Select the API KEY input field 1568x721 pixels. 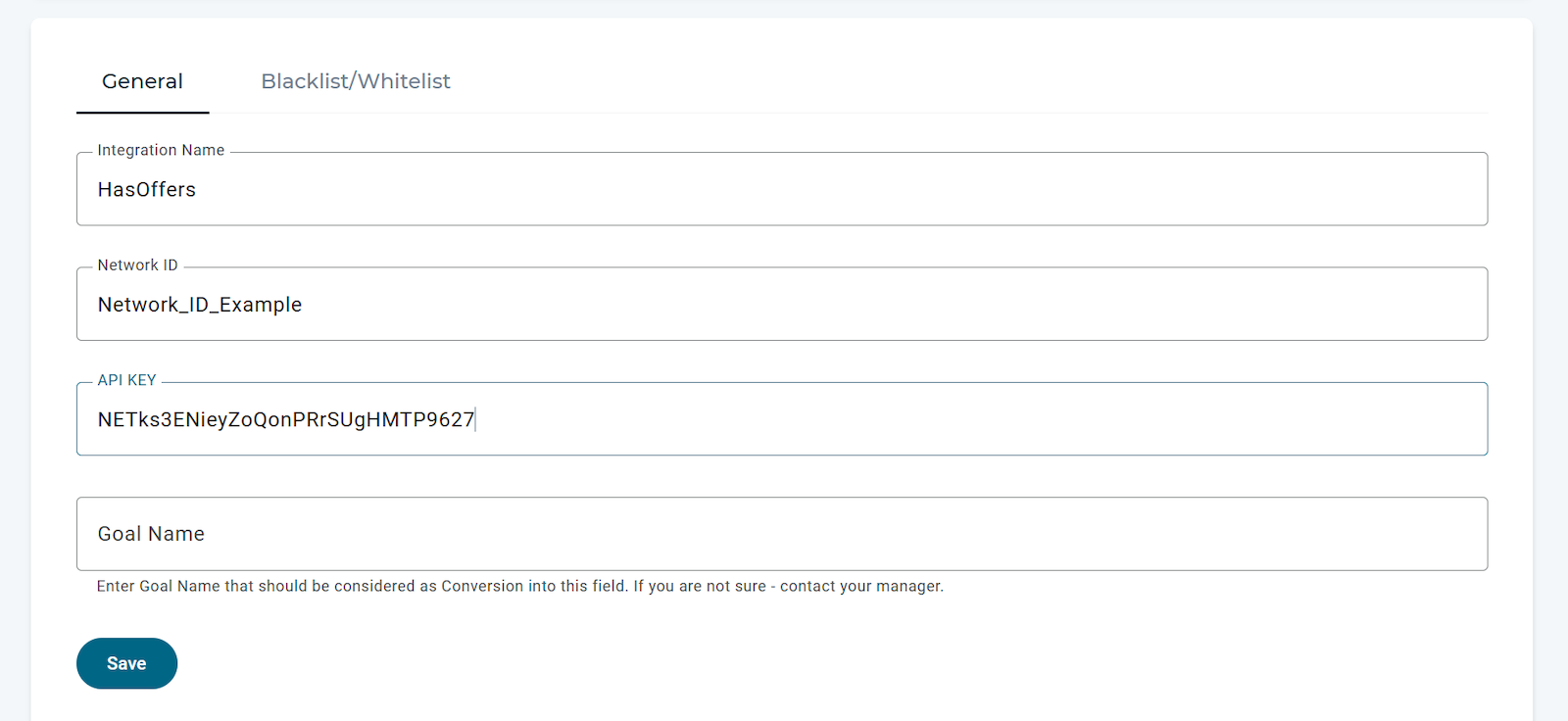coord(782,419)
